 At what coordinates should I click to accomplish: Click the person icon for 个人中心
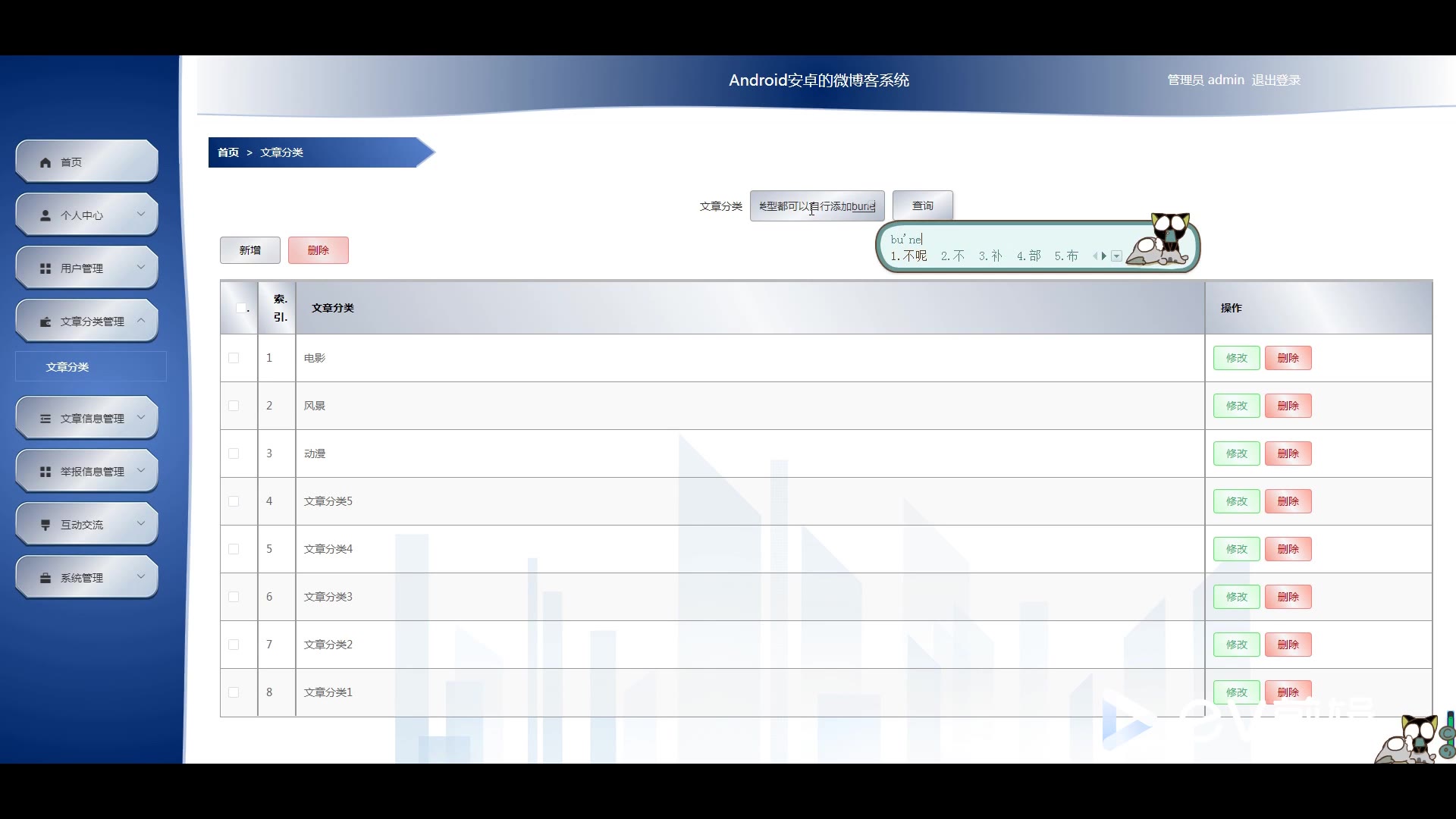pos(45,215)
